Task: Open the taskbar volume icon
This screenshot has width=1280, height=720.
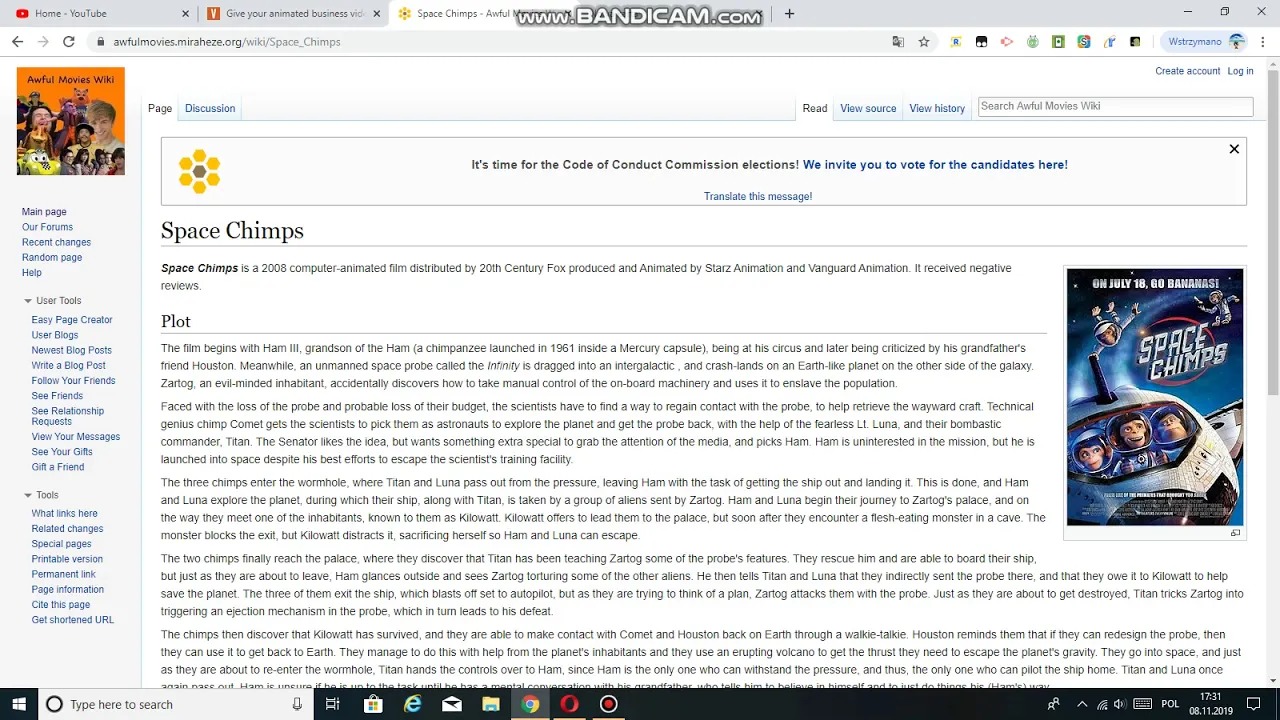Action: click(x=1119, y=704)
